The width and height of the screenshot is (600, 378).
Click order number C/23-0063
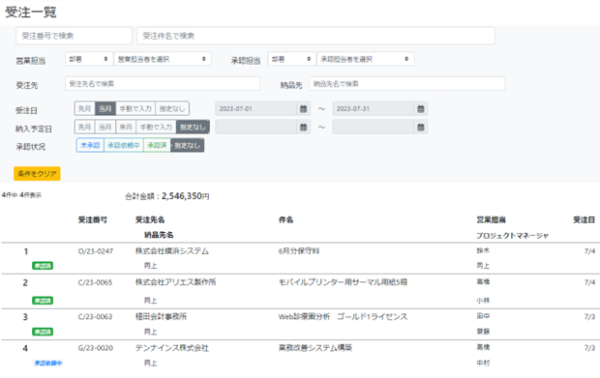coord(95,316)
